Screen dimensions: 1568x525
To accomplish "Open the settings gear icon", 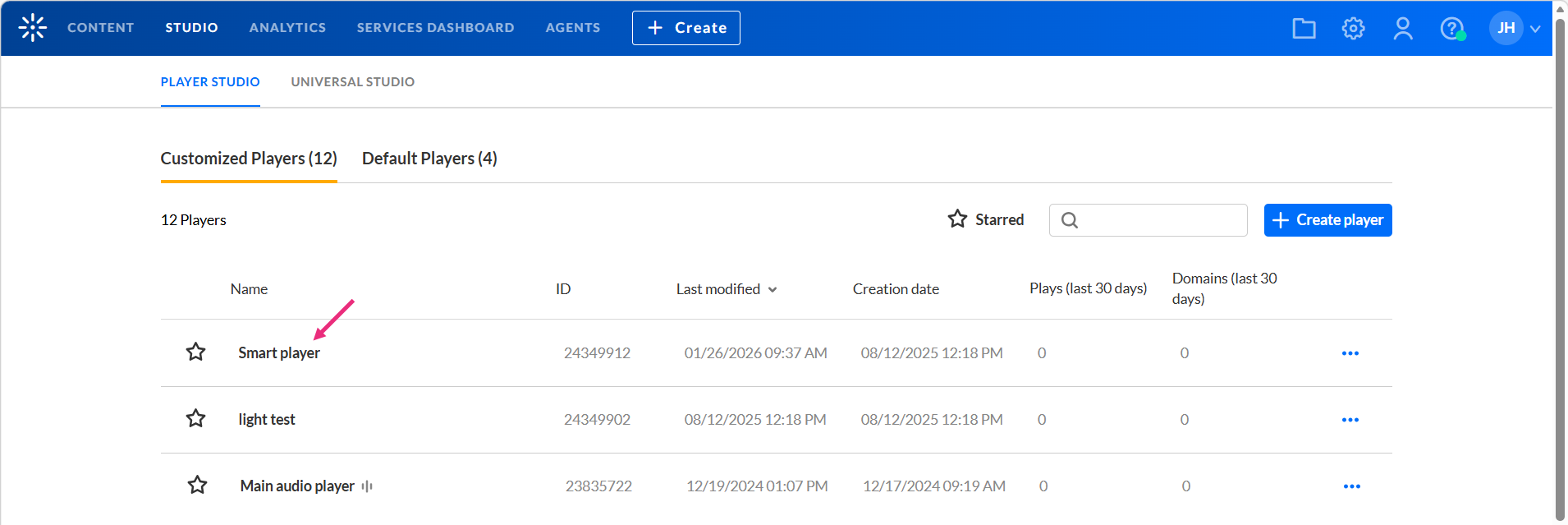I will pyautogui.click(x=1353, y=29).
